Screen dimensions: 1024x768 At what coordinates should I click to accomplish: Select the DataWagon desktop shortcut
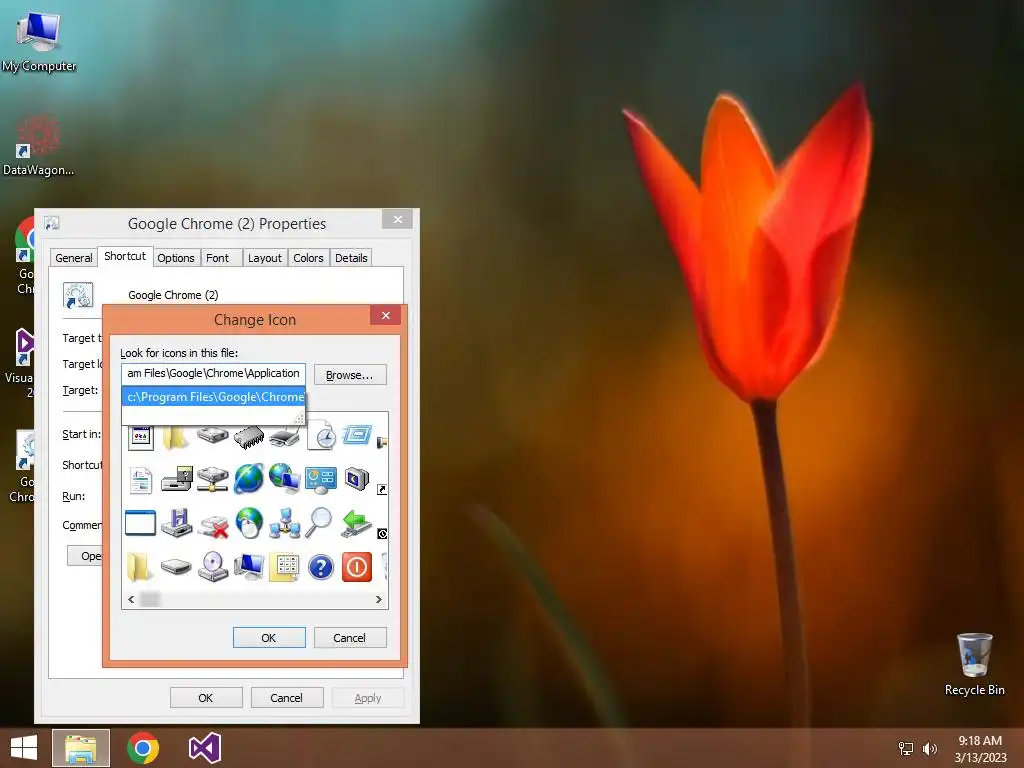tap(38, 145)
